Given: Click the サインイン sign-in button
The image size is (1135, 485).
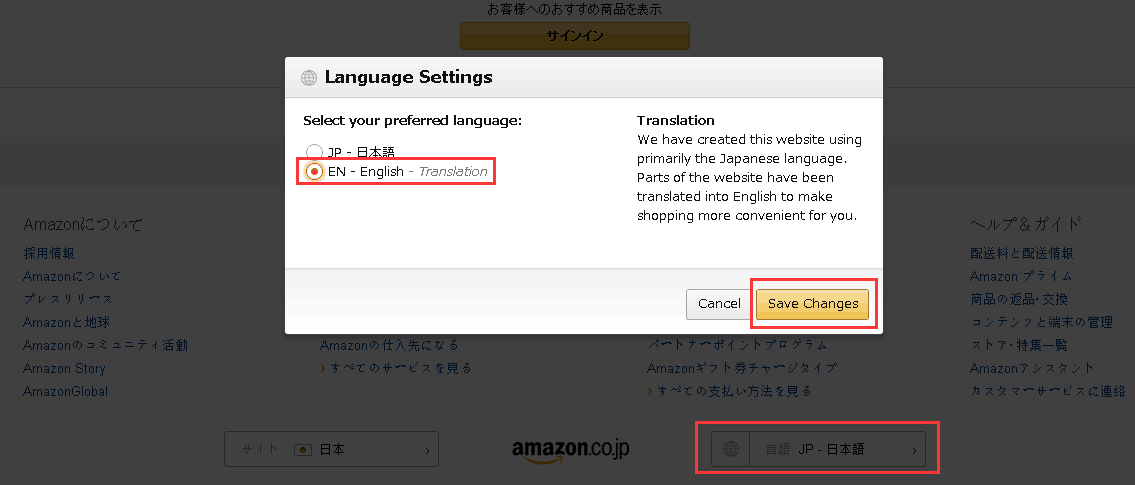Looking at the screenshot, I should point(574,36).
